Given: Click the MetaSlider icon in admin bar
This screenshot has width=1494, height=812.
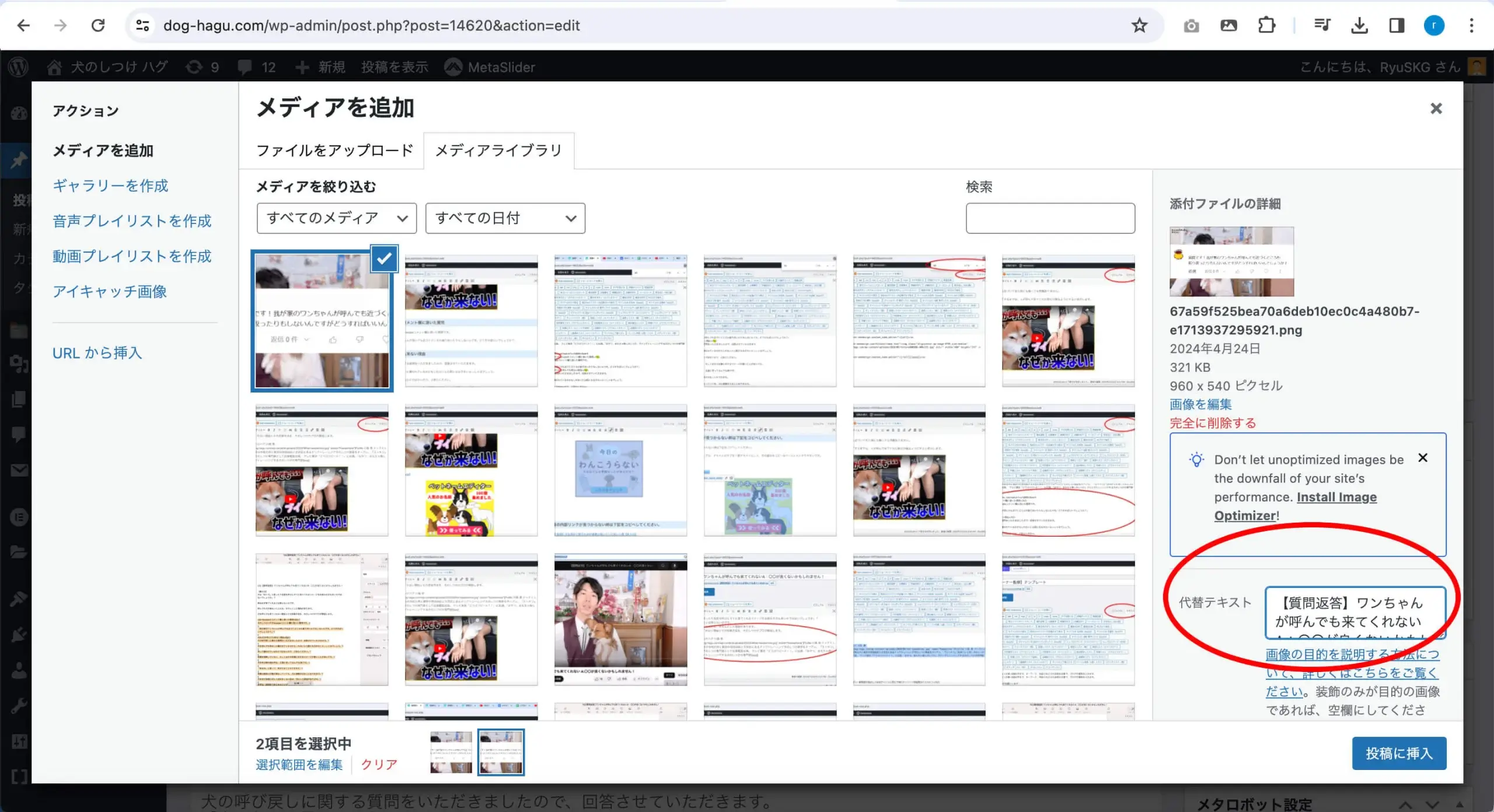Looking at the screenshot, I should pos(453,67).
